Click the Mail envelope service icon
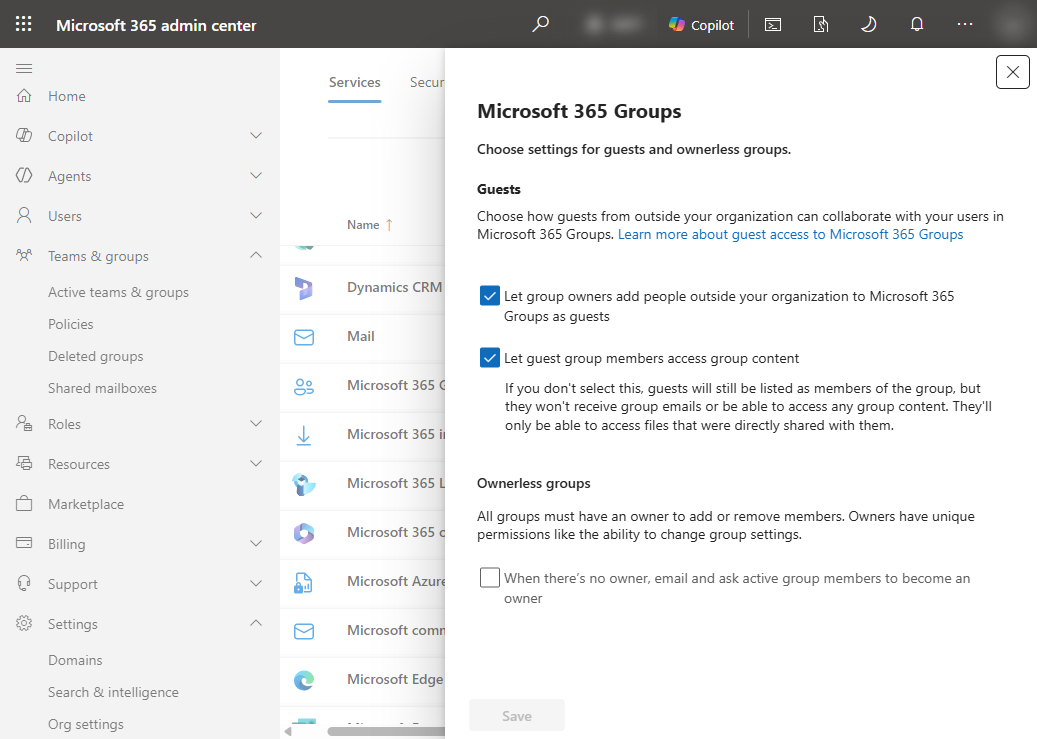Image resolution: width=1037 pixels, height=739 pixels. (x=304, y=337)
